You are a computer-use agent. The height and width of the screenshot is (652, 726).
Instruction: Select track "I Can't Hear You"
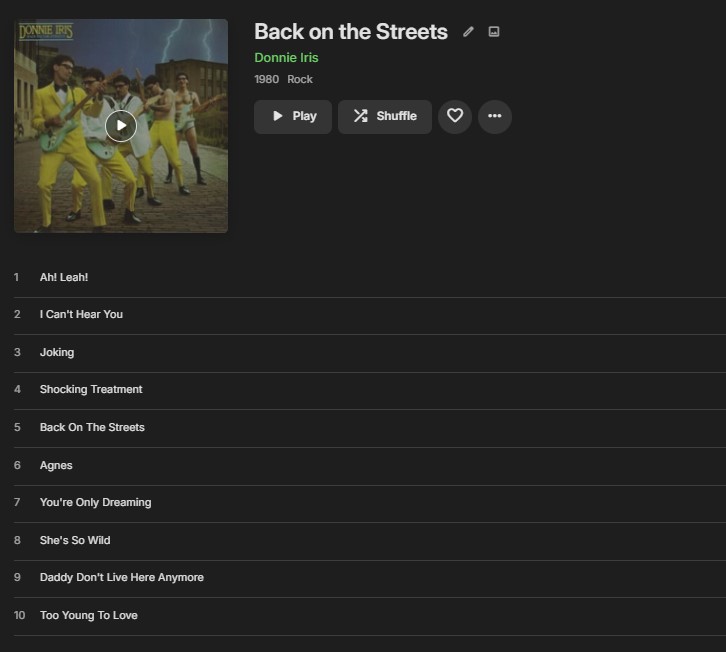point(81,314)
